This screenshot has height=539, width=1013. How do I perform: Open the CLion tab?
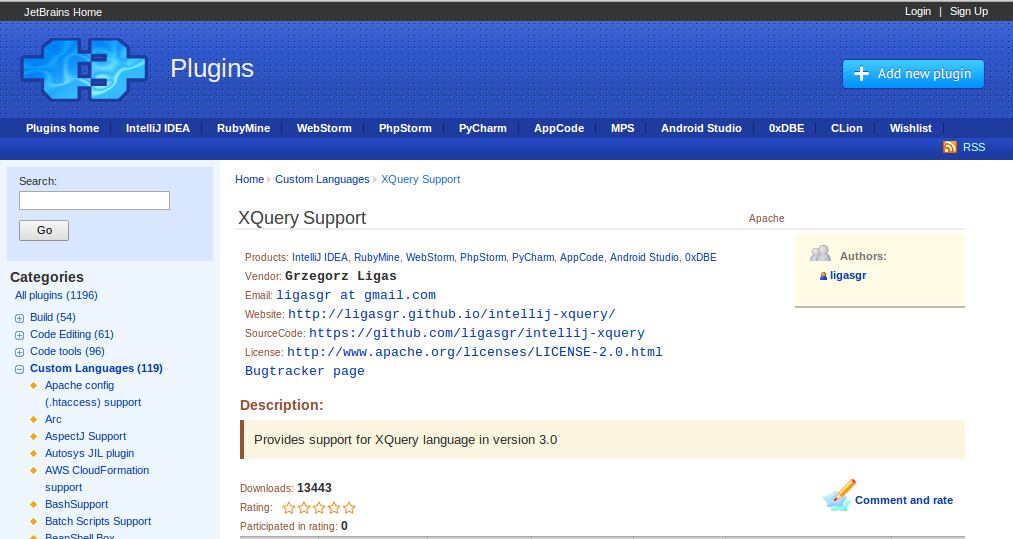[x=846, y=128]
